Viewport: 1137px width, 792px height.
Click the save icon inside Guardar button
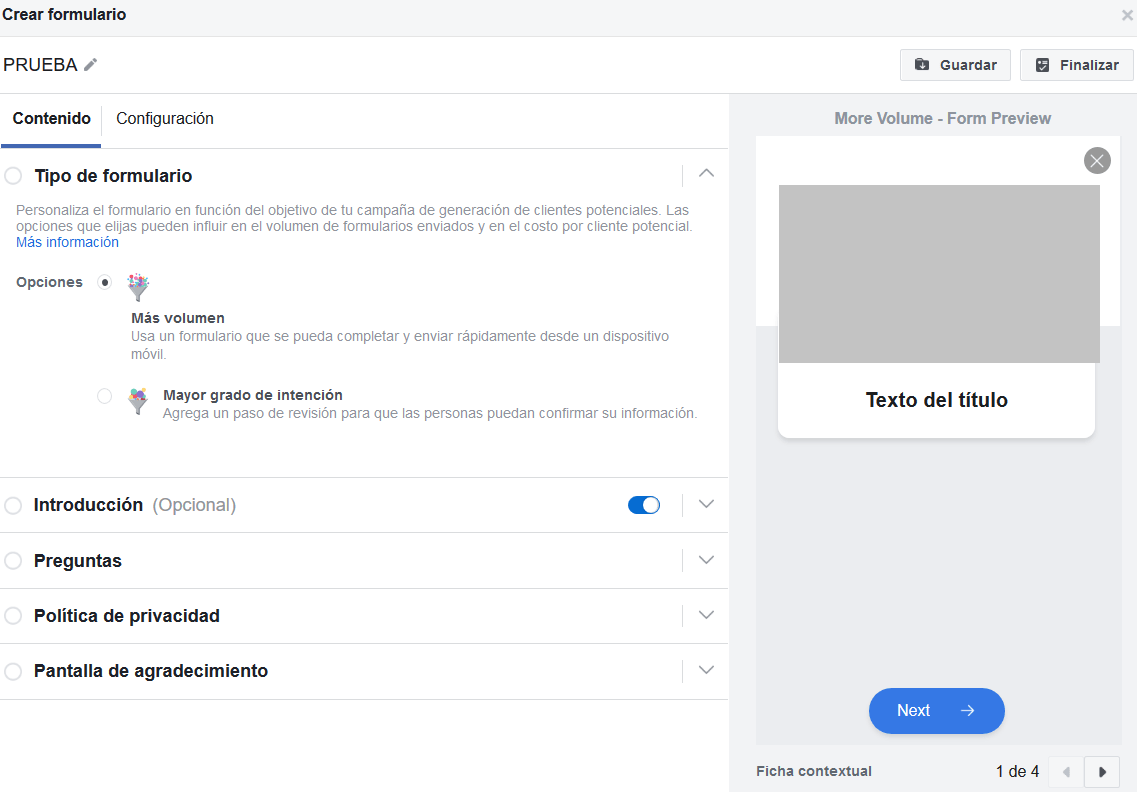[x=923, y=64]
